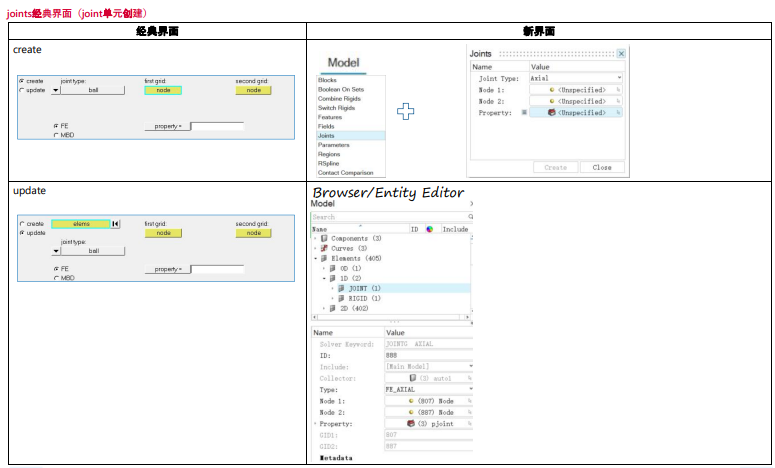Click the Curves icon in the model tree
The image size is (775, 468).
click(324, 248)
